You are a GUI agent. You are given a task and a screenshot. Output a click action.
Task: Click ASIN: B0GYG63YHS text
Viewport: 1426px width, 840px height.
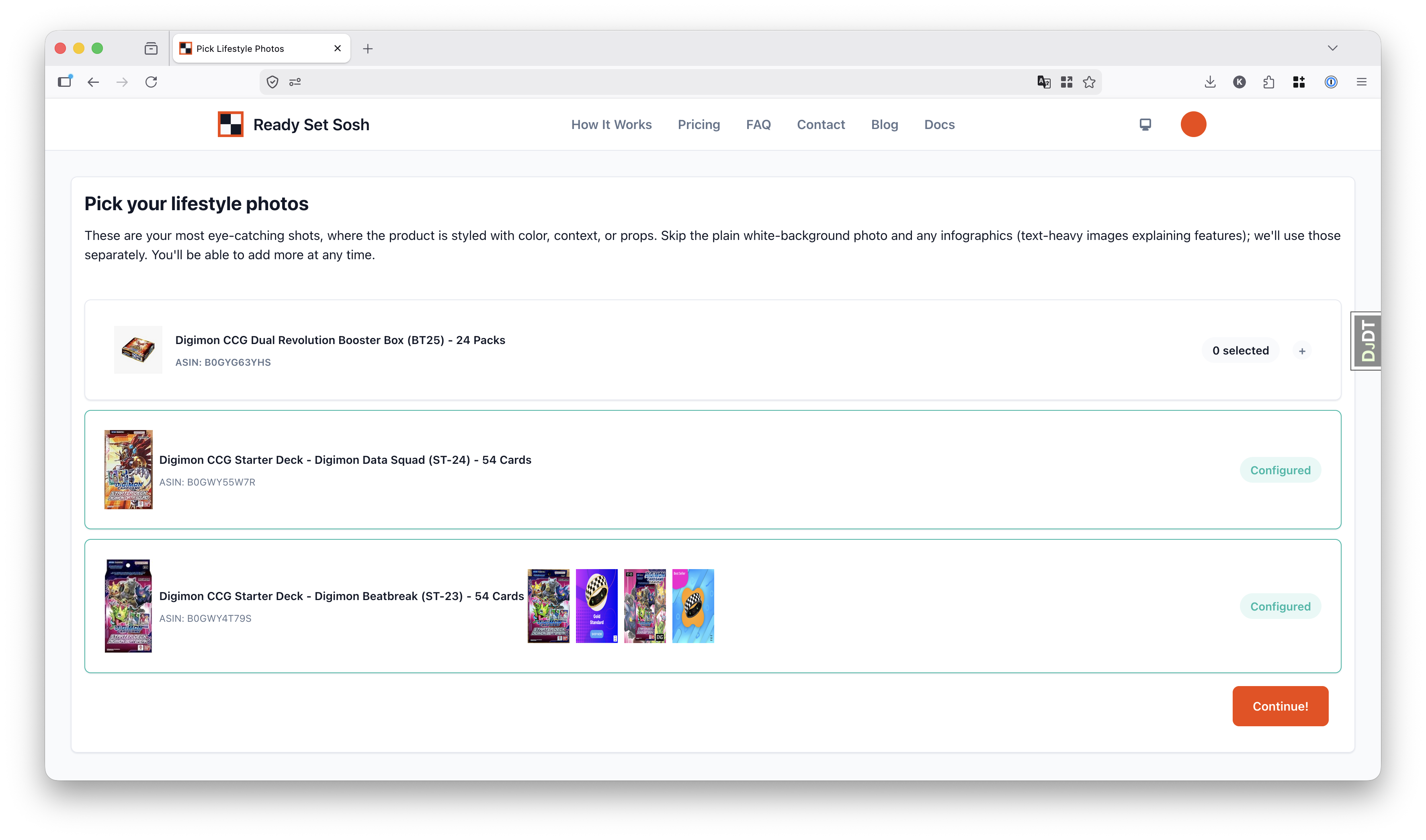click(223, 362)
